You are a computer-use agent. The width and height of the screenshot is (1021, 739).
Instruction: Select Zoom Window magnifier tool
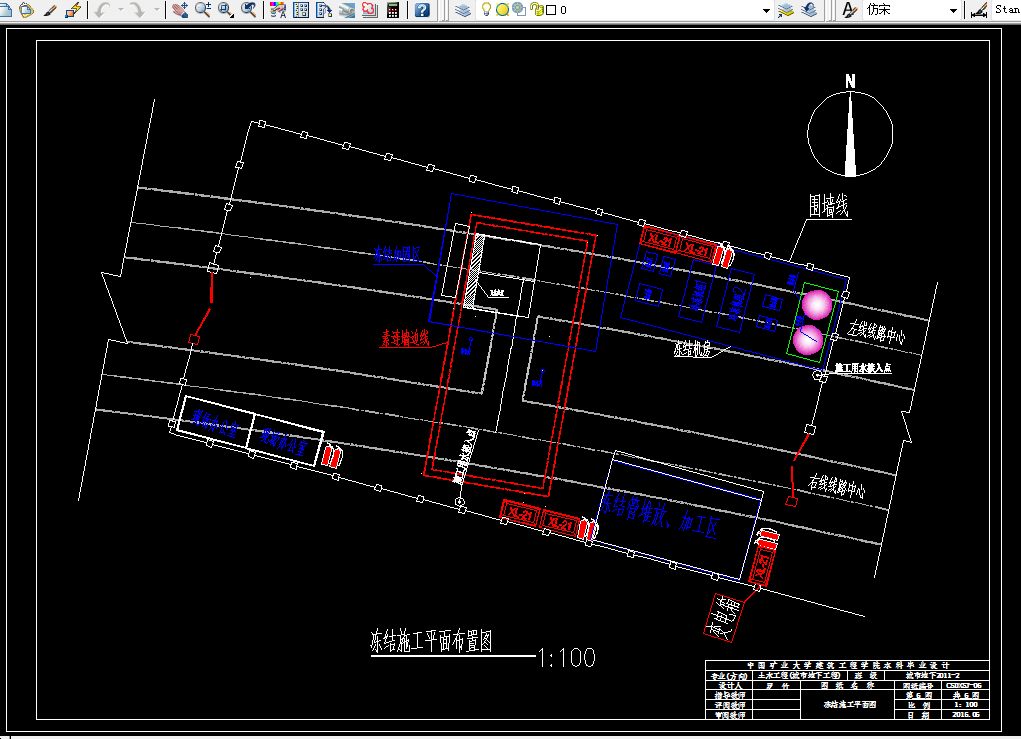pyautogui.click(x=225, y=10)
